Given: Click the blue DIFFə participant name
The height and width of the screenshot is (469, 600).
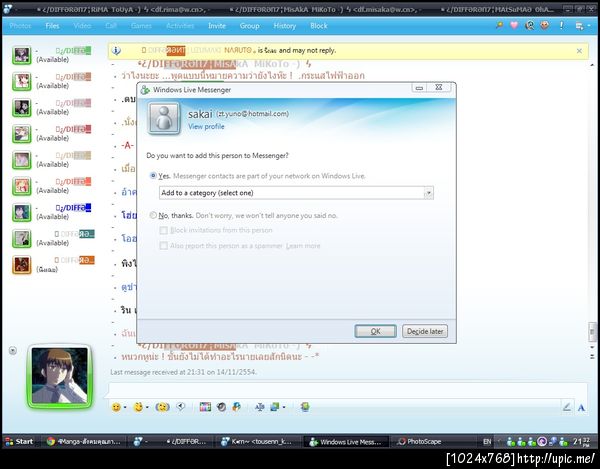Looking at the screenshot, I should coord(73,208).
